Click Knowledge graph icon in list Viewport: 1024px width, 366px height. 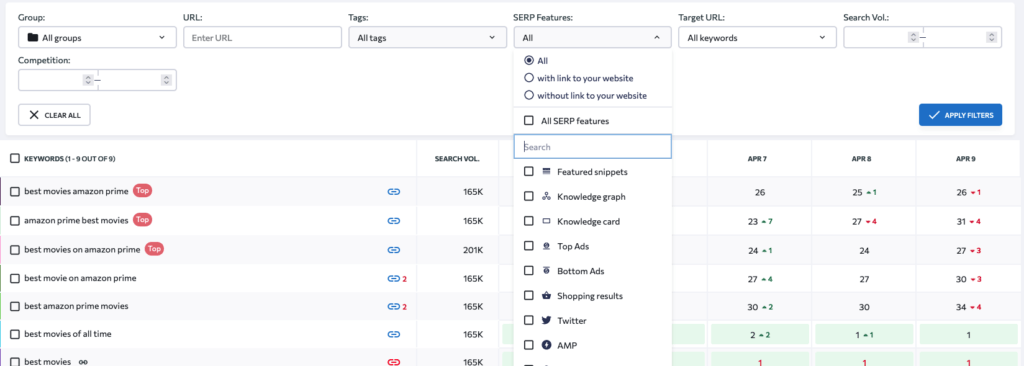click(x=547, y=197)
